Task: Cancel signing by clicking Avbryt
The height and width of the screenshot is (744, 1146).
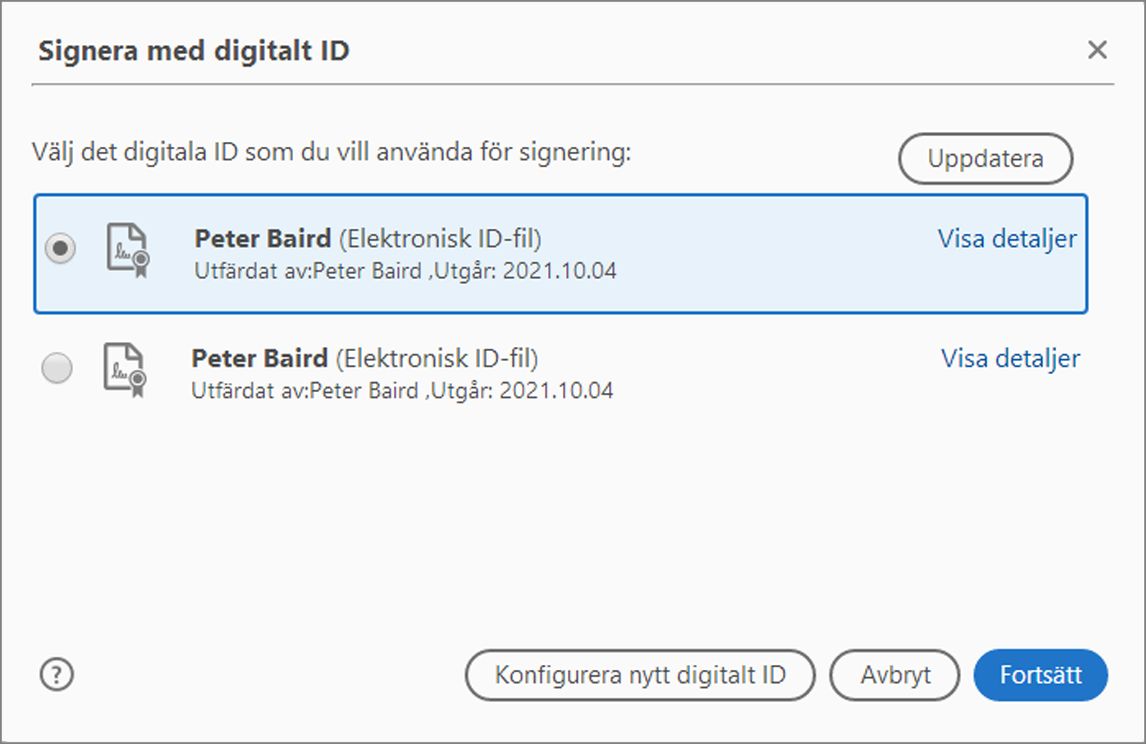Action: click(895, 675)
